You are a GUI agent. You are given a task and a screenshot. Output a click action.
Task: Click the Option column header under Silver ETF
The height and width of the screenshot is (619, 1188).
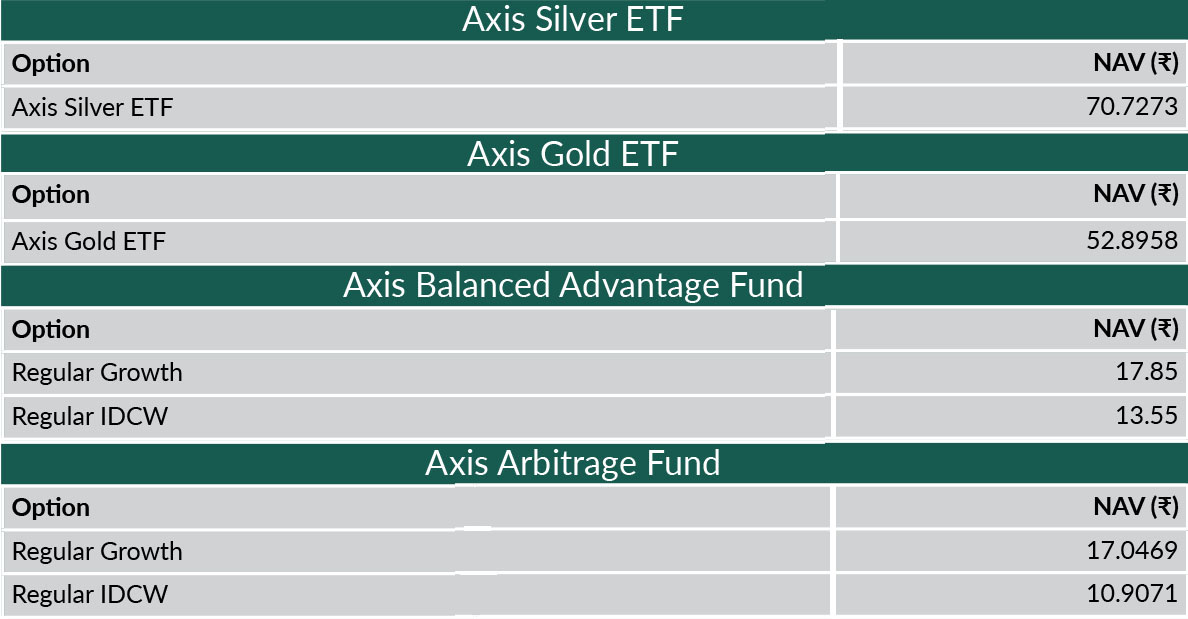tap(51, 64)
